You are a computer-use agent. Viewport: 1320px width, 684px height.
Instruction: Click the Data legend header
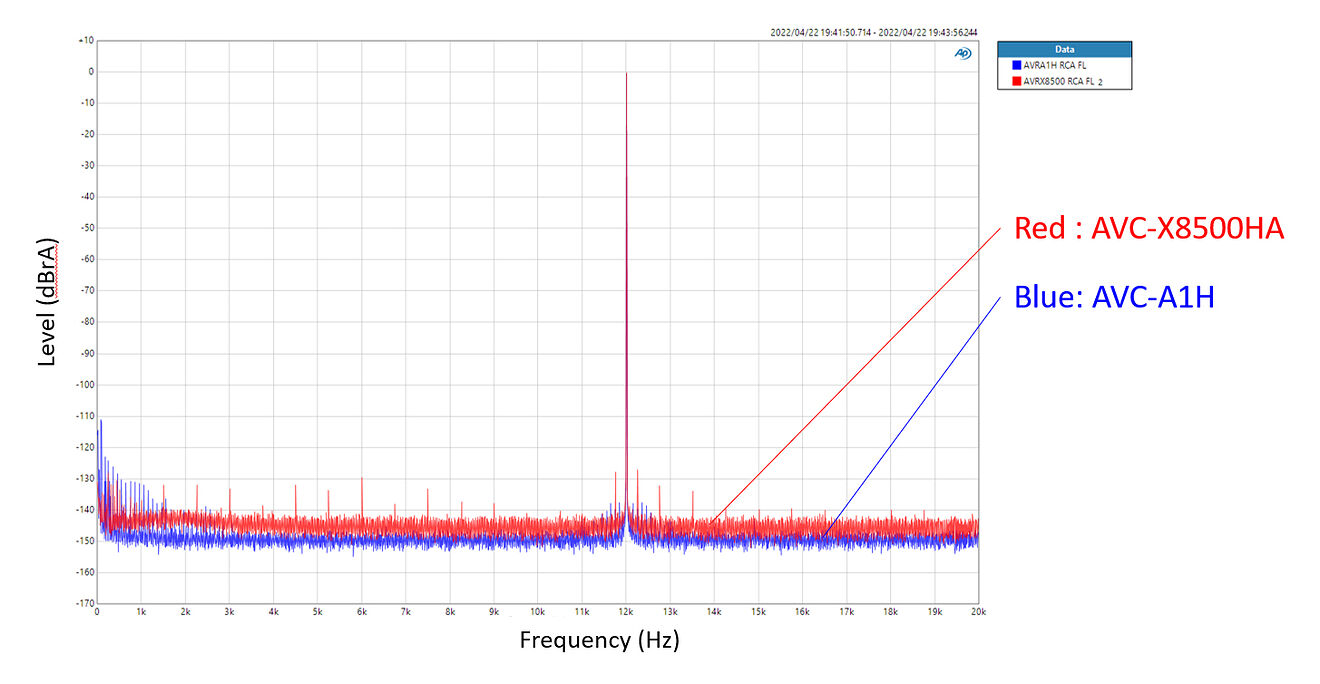(x=1065, y=48)
